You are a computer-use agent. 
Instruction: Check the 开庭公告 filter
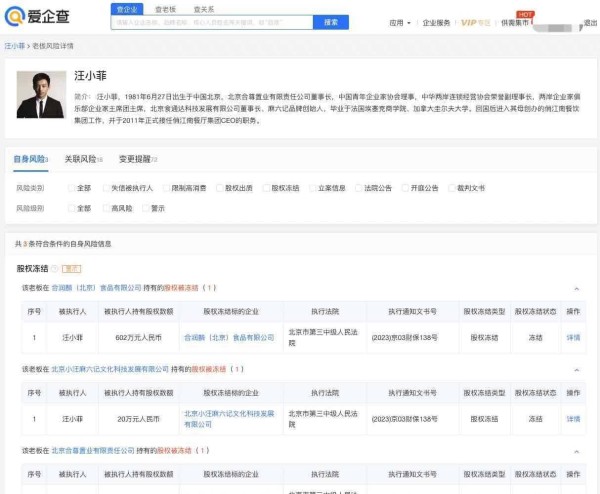(405, 188)
